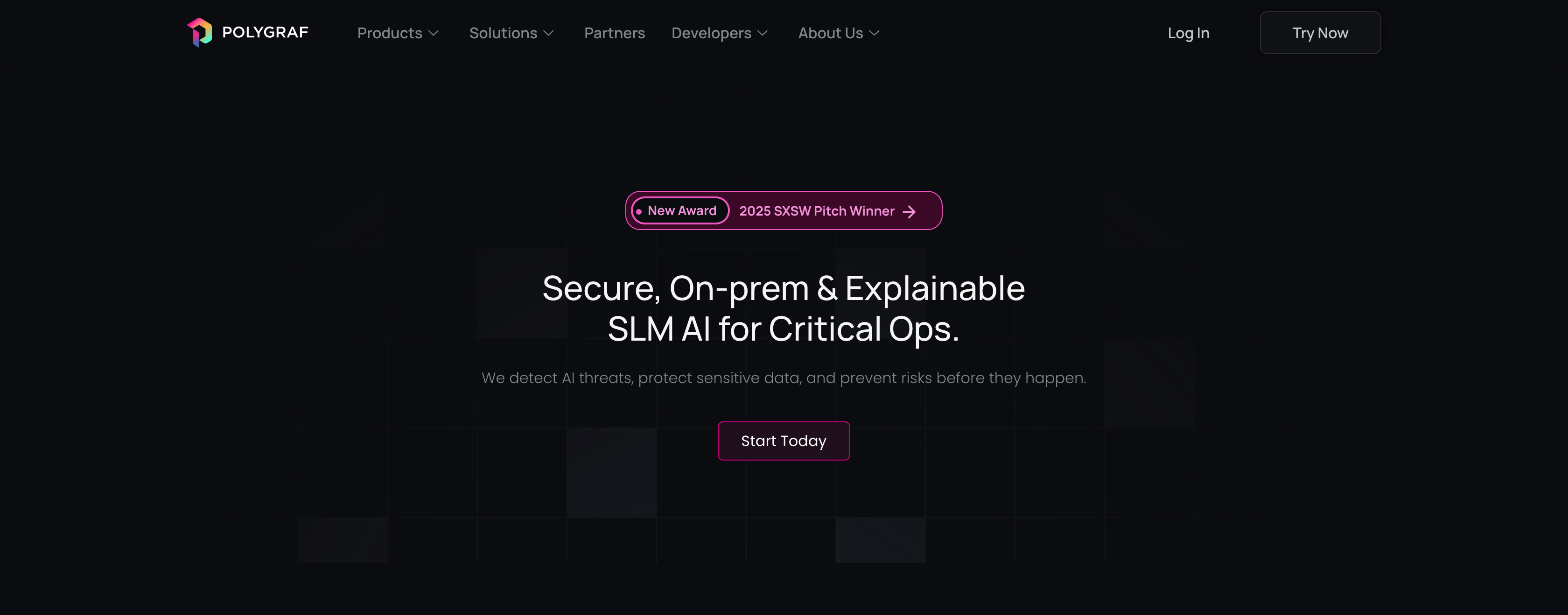Click the arrow icon after Pitch Winner

click(x=909, y=212)
